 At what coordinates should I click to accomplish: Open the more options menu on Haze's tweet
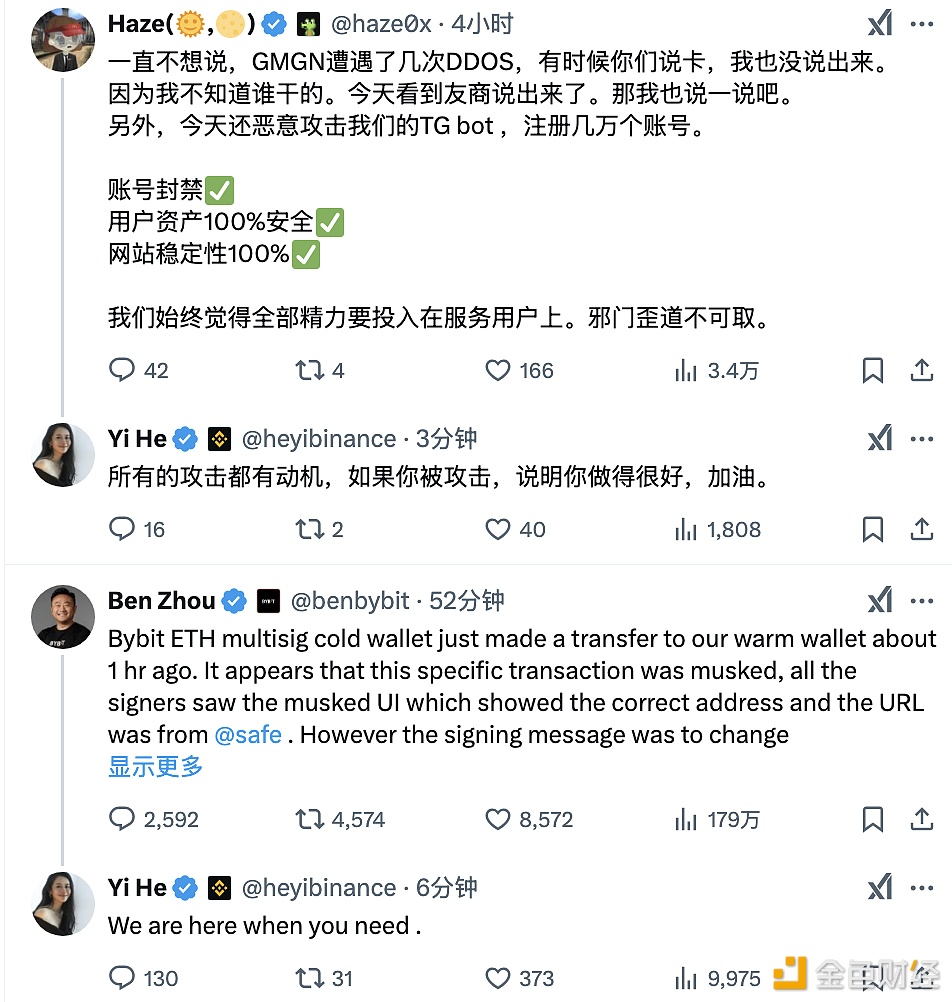pyautogui.click(x=921, y=22)
